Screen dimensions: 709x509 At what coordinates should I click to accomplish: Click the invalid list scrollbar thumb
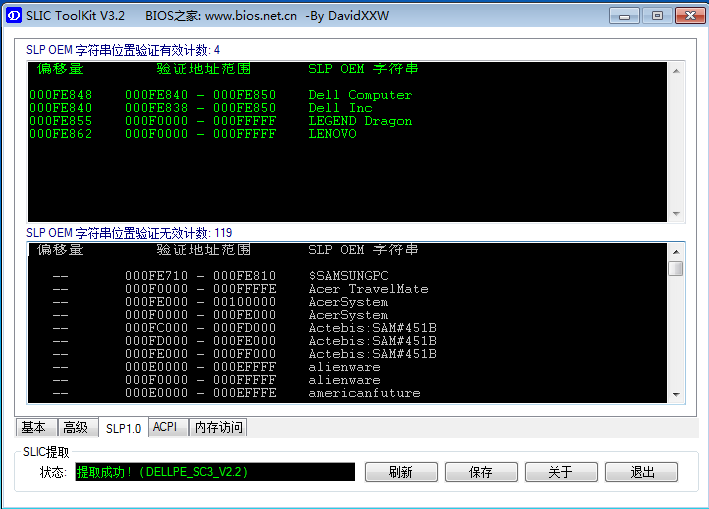click(676, 268)
